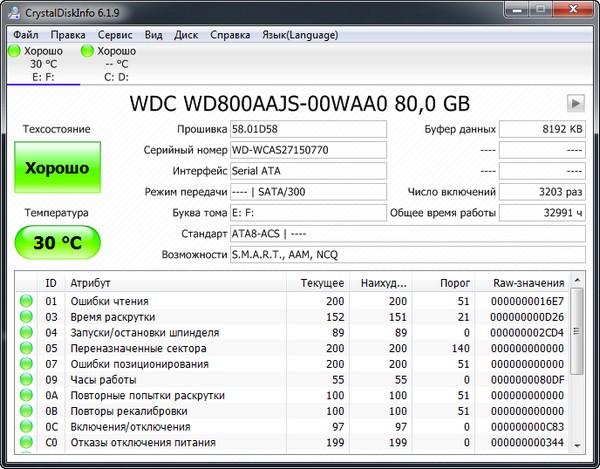
Task: Click status circle for attribute 01 read errors
Action: point(26,301)
